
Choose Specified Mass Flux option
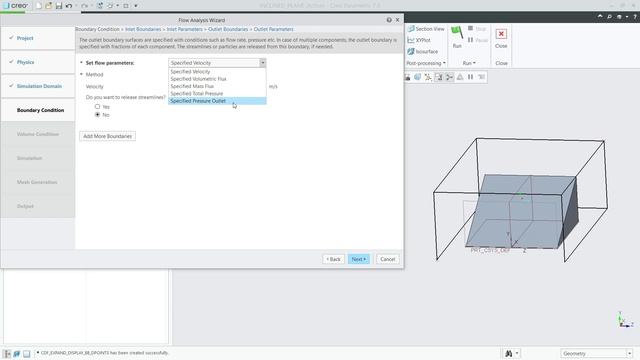pyautogui.click(x=217, y=86)
